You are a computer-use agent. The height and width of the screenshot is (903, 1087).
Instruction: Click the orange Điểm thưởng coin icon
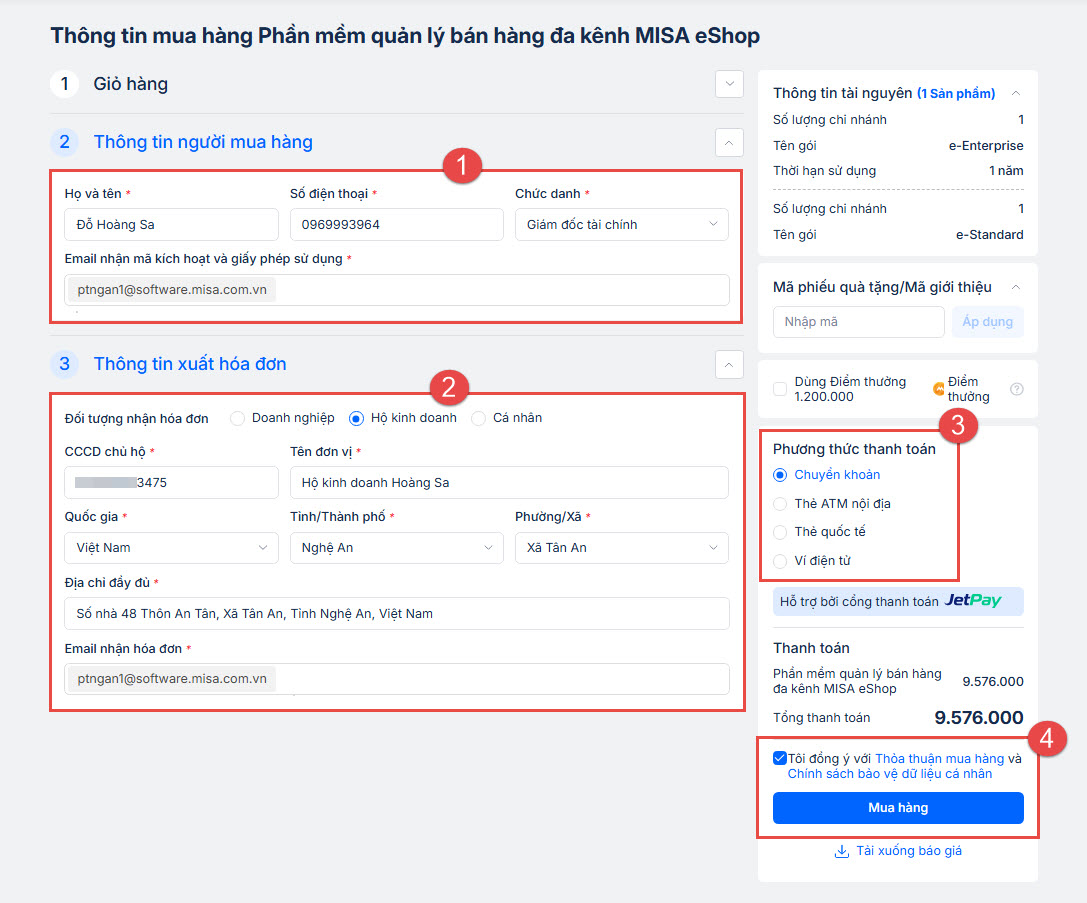(x=938, y=389)
